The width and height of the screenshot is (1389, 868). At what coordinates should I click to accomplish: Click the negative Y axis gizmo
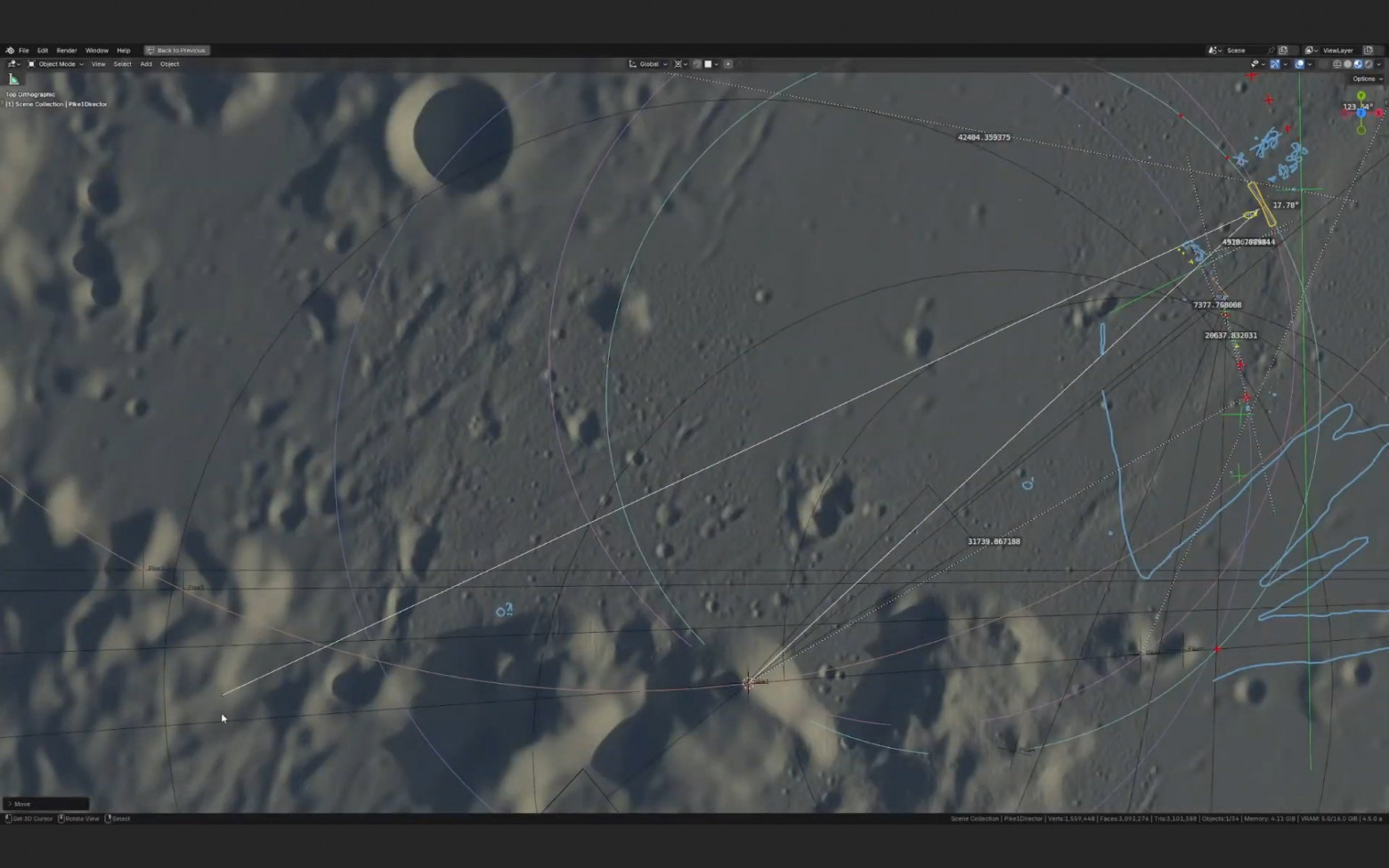click(x=1361, y=131)
